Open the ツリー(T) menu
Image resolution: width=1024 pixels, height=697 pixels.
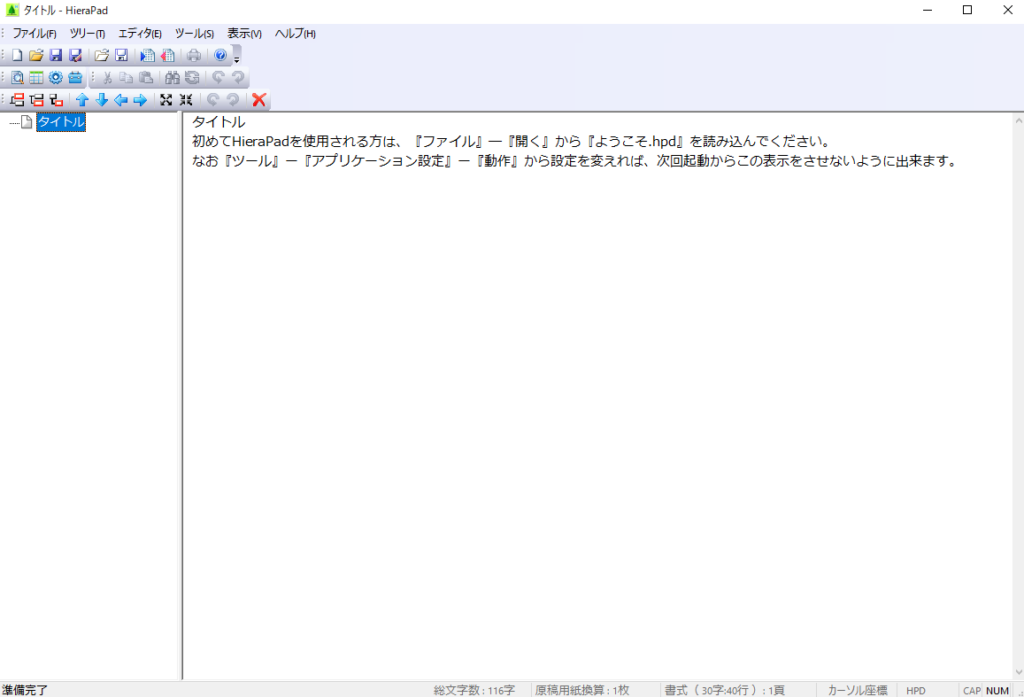88,33
